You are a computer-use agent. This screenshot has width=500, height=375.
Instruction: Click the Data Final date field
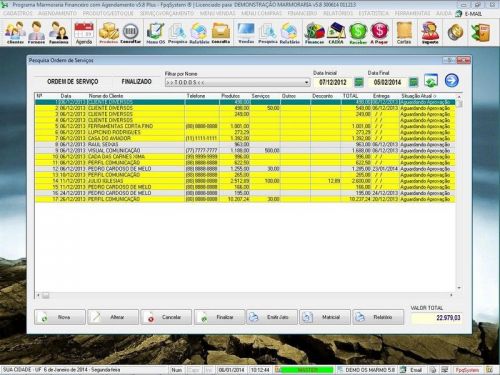coord(387,82)
